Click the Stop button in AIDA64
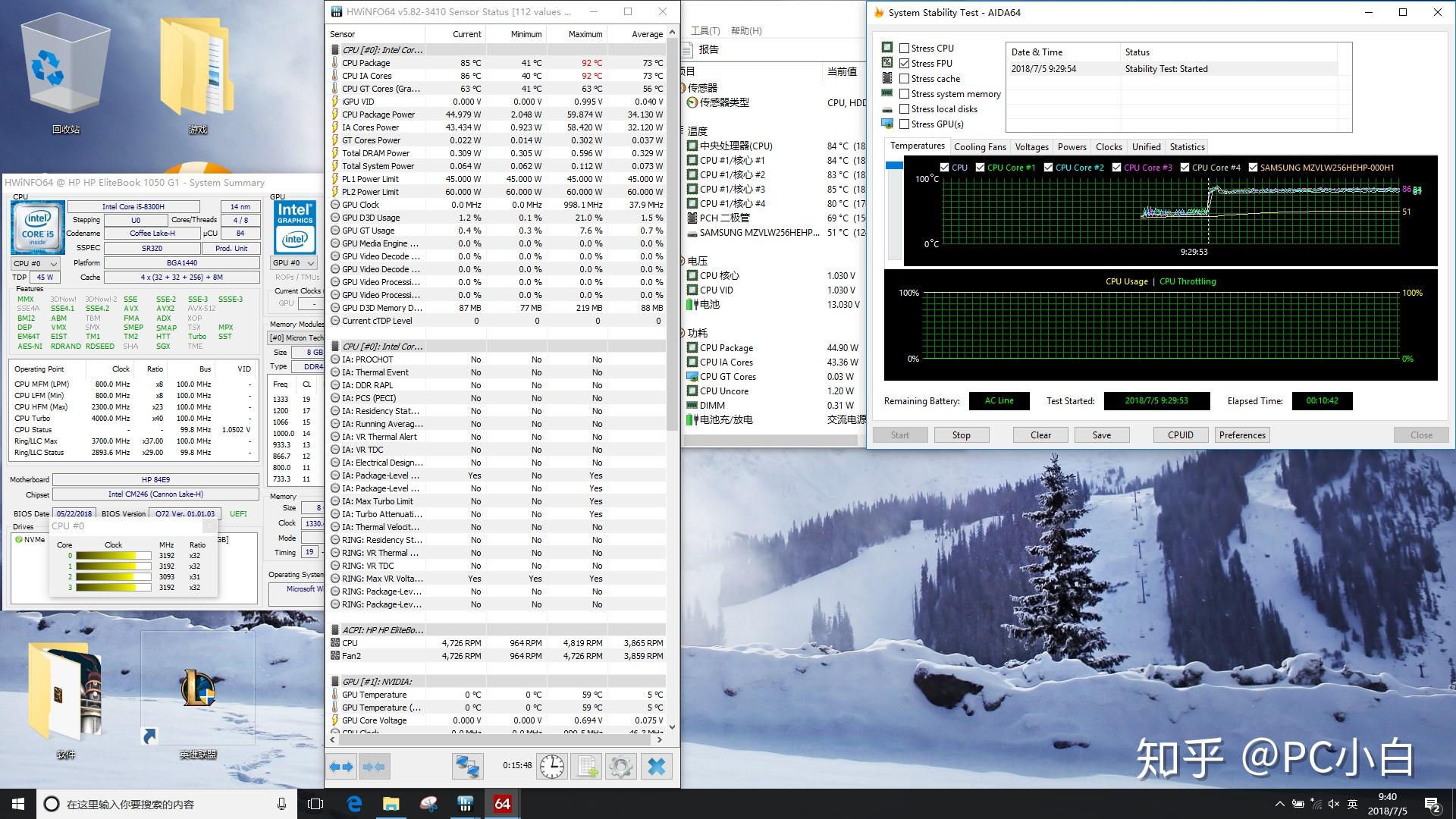1456x819 pixels. 961,435
